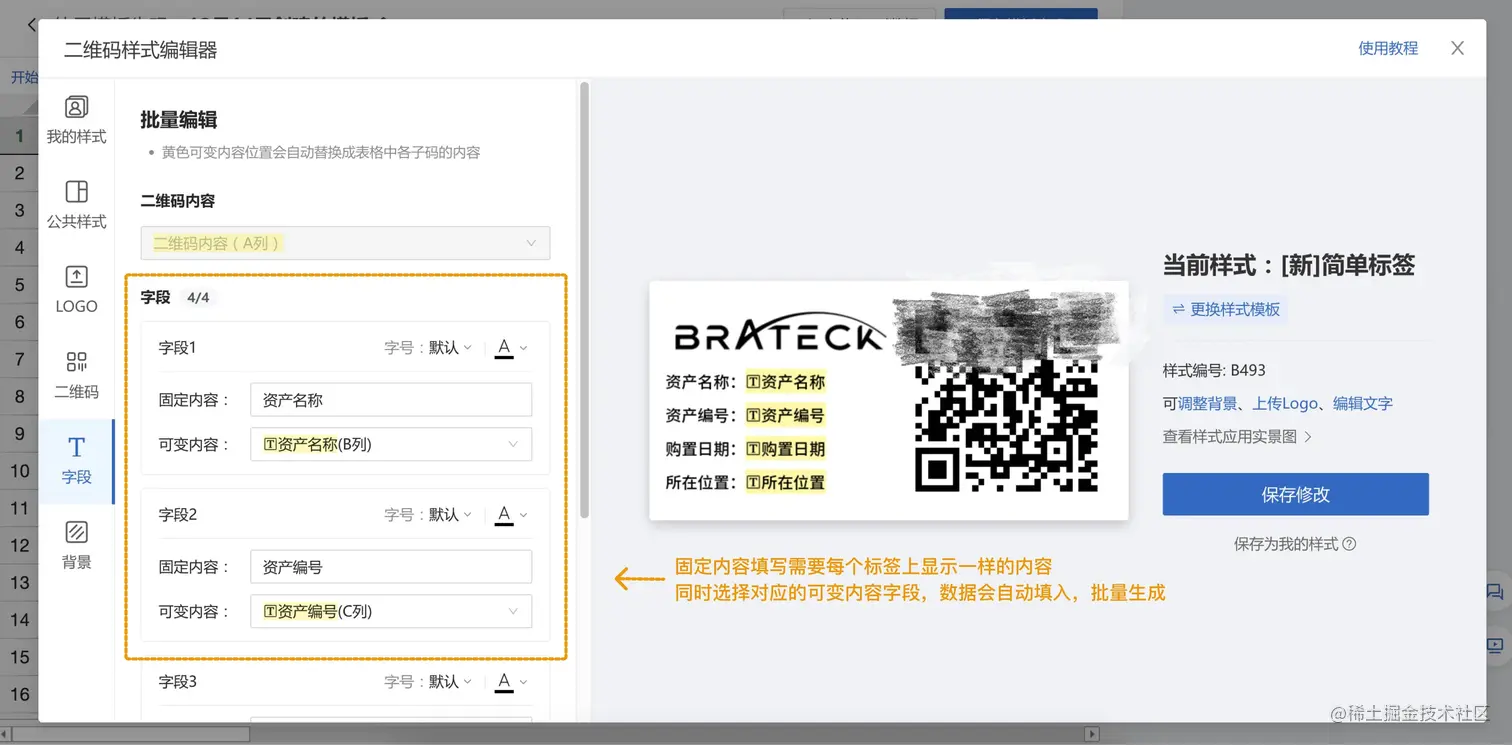
Task: Click the editor panel vertical scrollbar
Action: tap(584, 300)
